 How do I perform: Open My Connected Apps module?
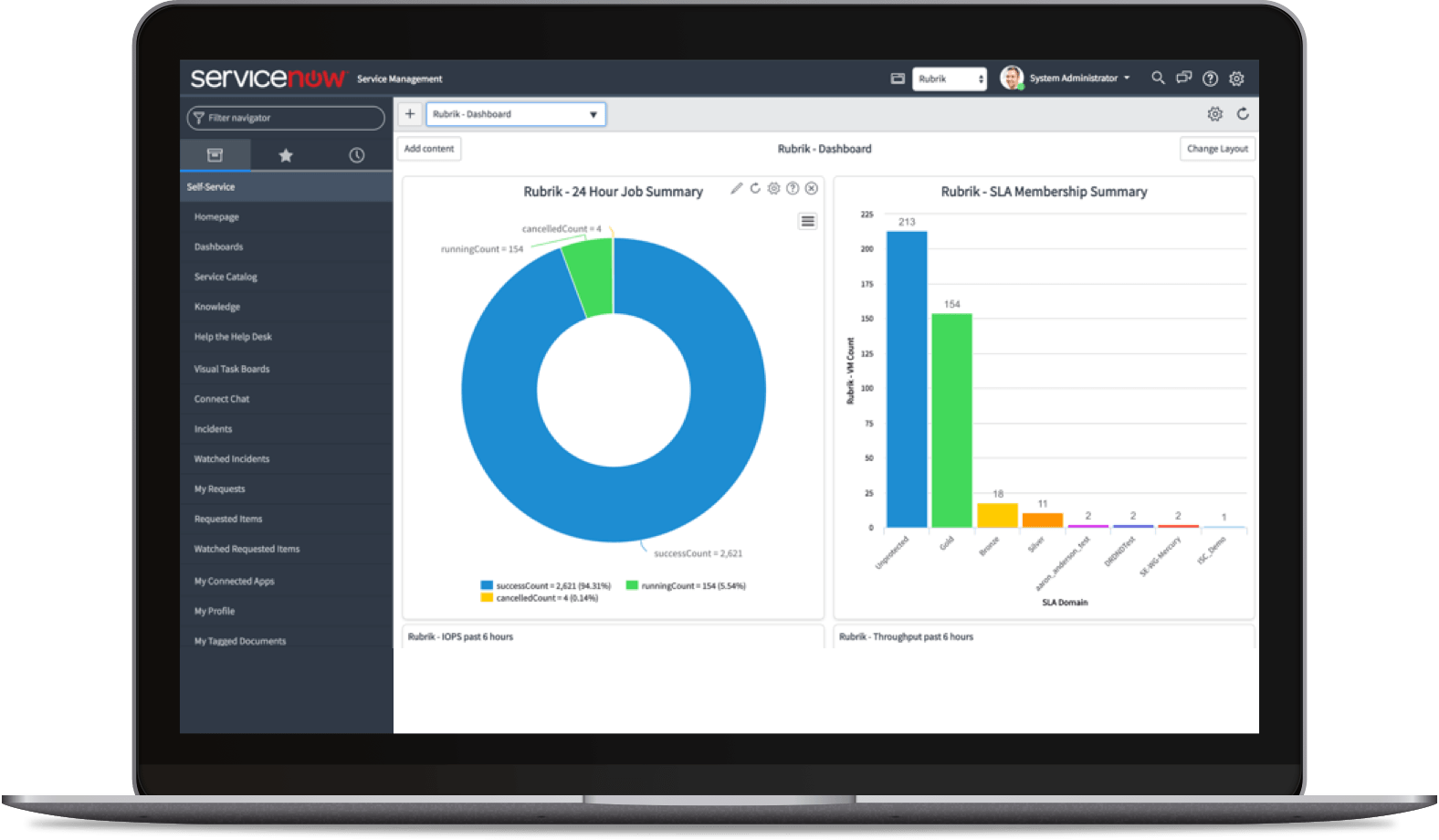[x=234, y=583]
